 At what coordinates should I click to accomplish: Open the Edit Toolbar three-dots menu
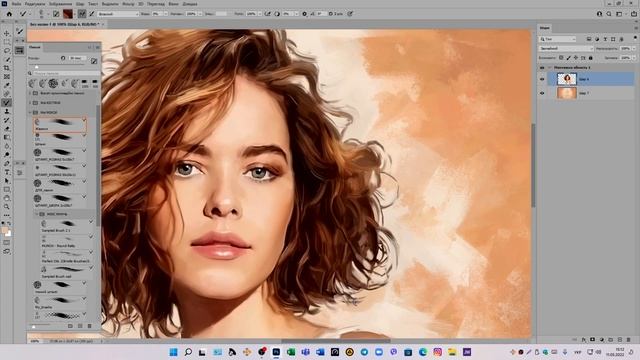(7, 215)
